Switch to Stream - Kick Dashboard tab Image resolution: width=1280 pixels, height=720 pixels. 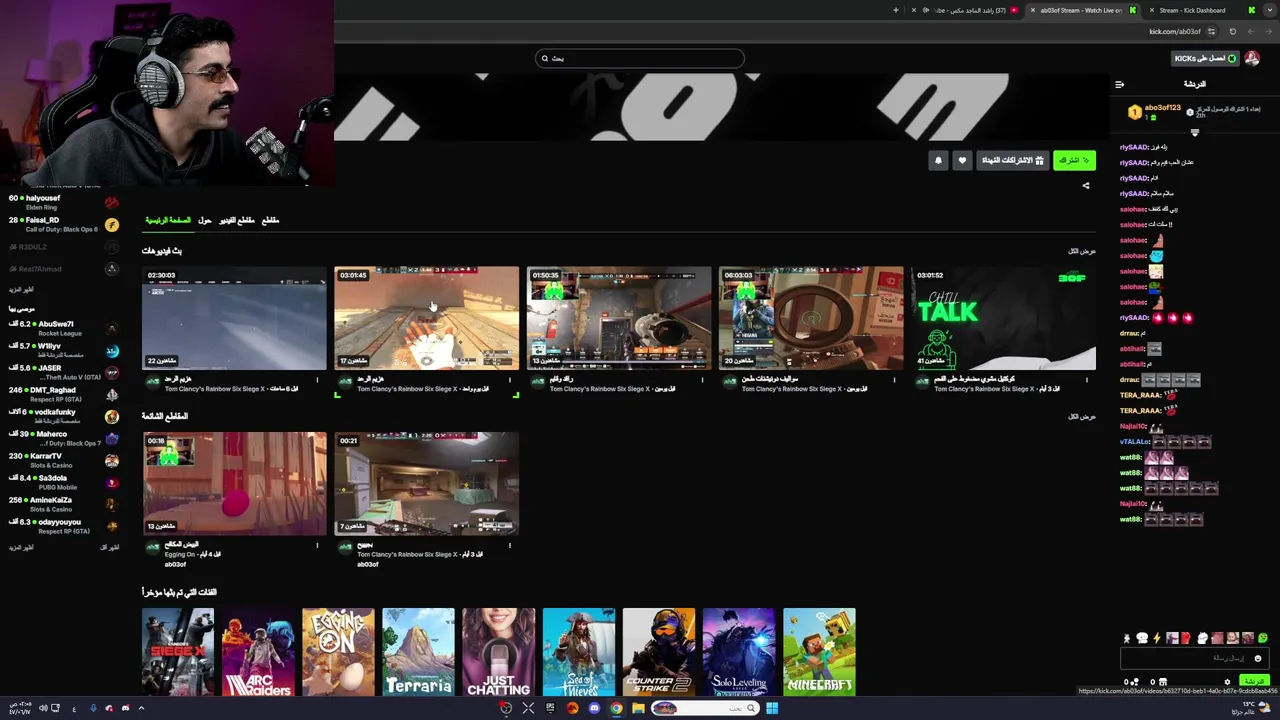(1198, 10)
